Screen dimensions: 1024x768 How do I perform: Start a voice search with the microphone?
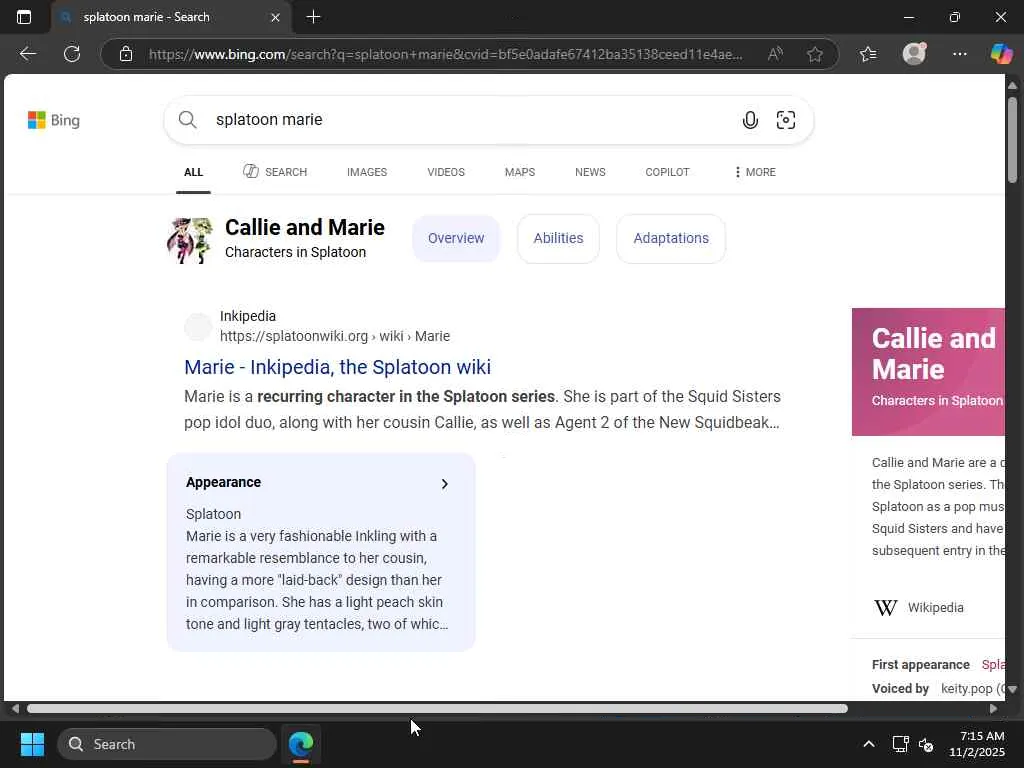(x=750, y=120)
